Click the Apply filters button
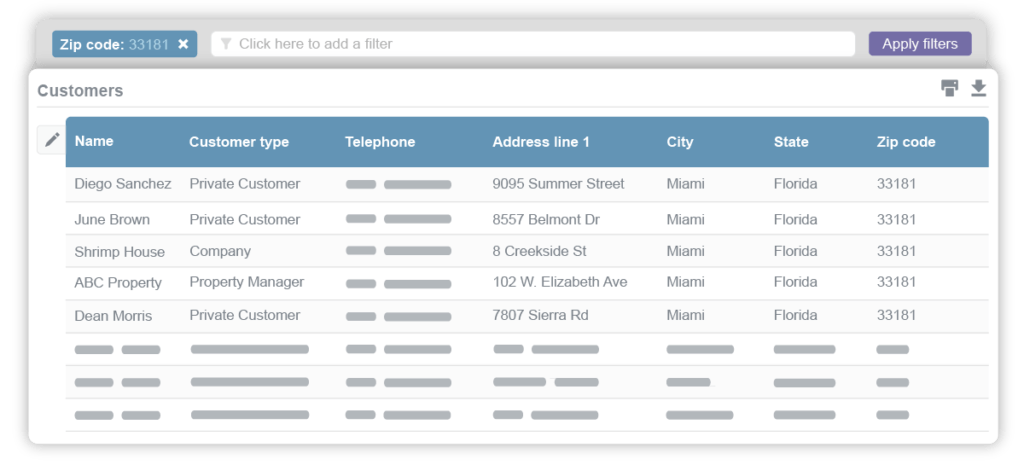 (920, 44)
